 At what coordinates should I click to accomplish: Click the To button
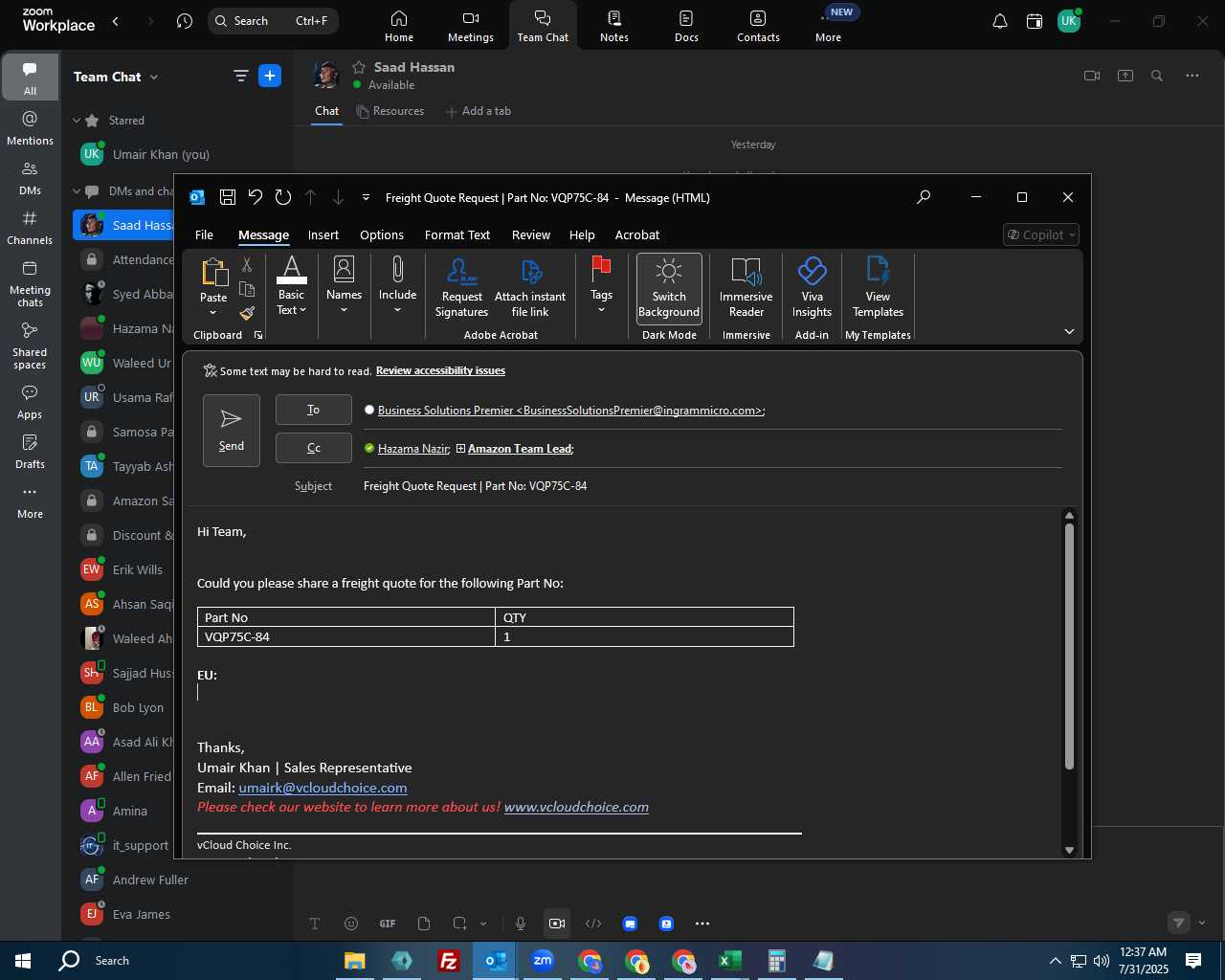click(x=314, y=410)
